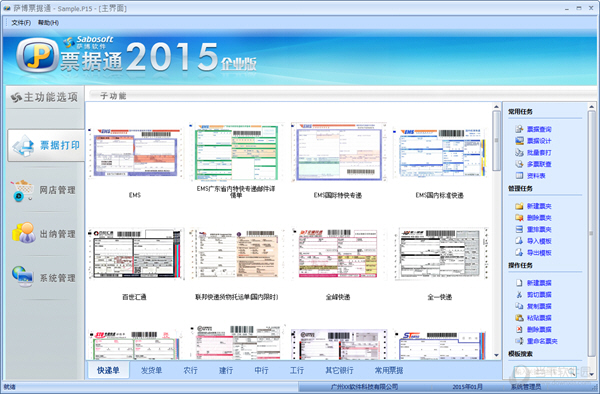Image resolution: width=600 pixels, height=394 pixels.
Task: Open 出纳管理 cashier icon
Action: pyautogui.click(x=23, y=233)
